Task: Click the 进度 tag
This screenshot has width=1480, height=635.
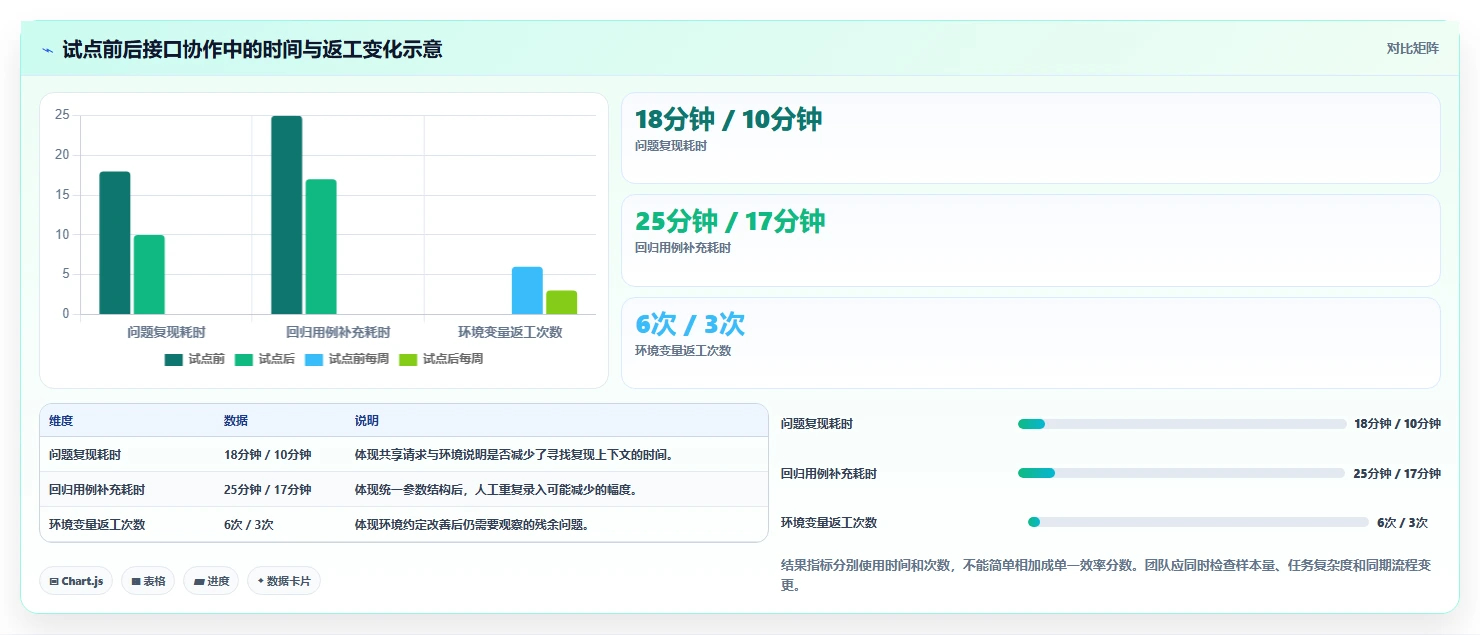Action: pos(211,581)
